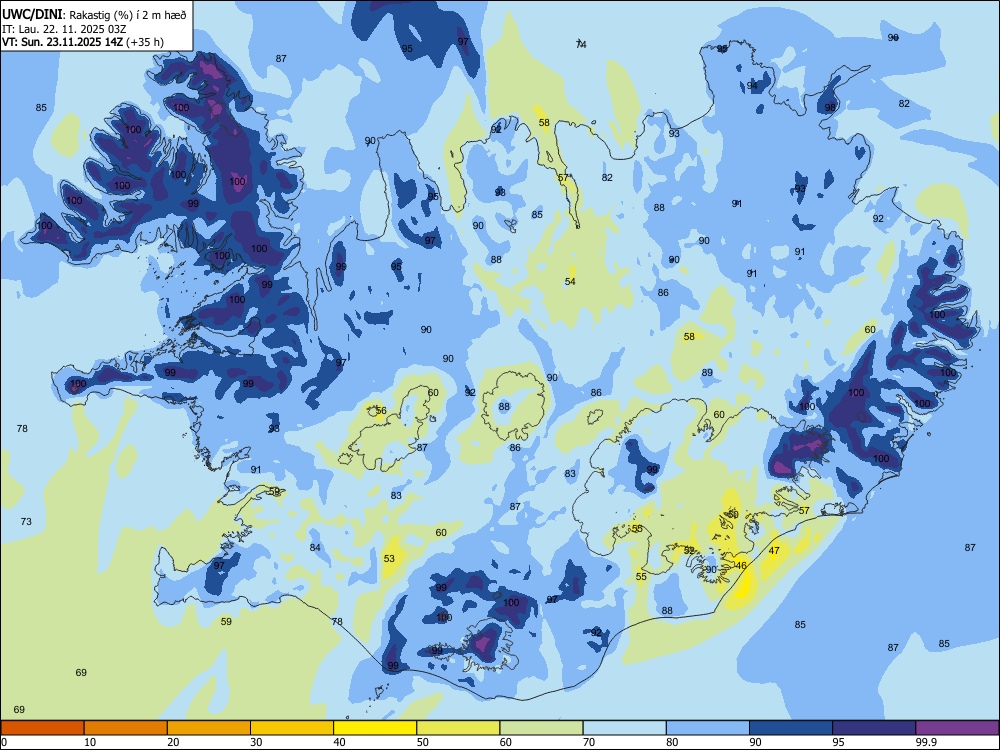Viewport: 1000px width, 750px height.
Task: Pick the 60–70 light green legend swatch
Action: tap(541, 728)
